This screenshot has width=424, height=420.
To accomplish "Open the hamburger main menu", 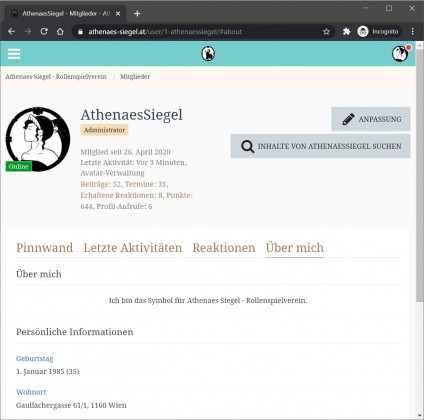I will tap(14, 54).
